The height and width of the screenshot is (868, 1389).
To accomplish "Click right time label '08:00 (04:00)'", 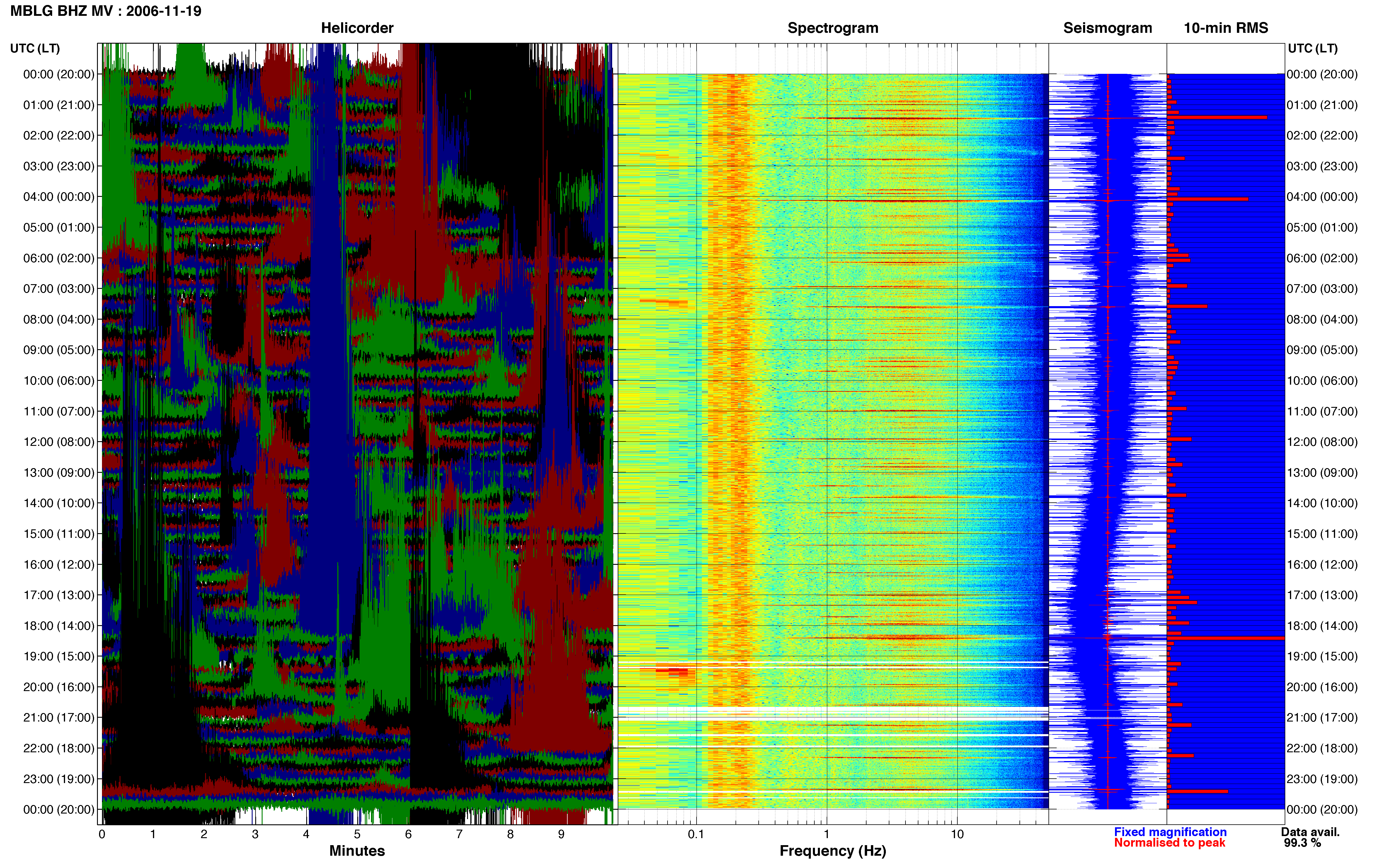I will [x=1322, y=319].
